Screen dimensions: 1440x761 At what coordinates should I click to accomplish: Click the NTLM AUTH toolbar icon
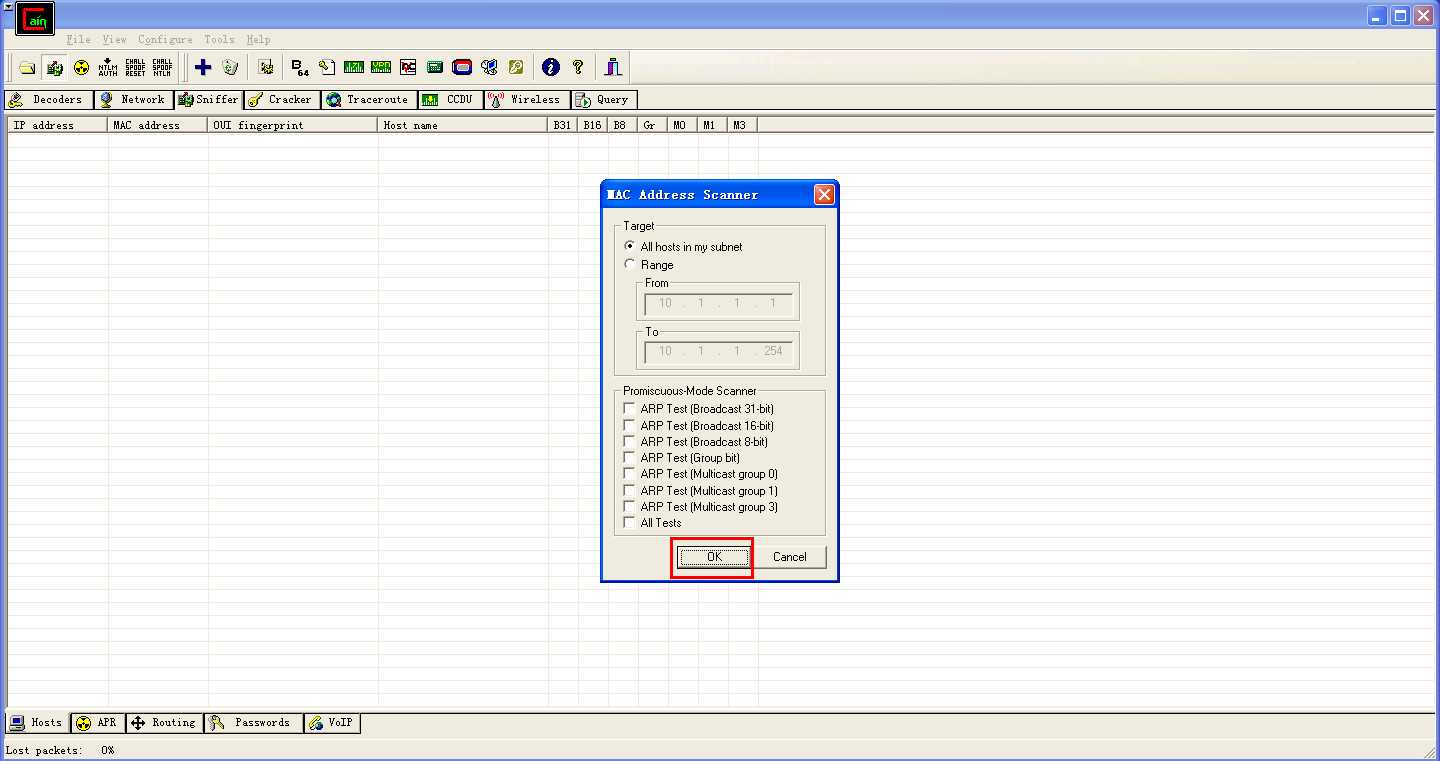tap(108, 67)
